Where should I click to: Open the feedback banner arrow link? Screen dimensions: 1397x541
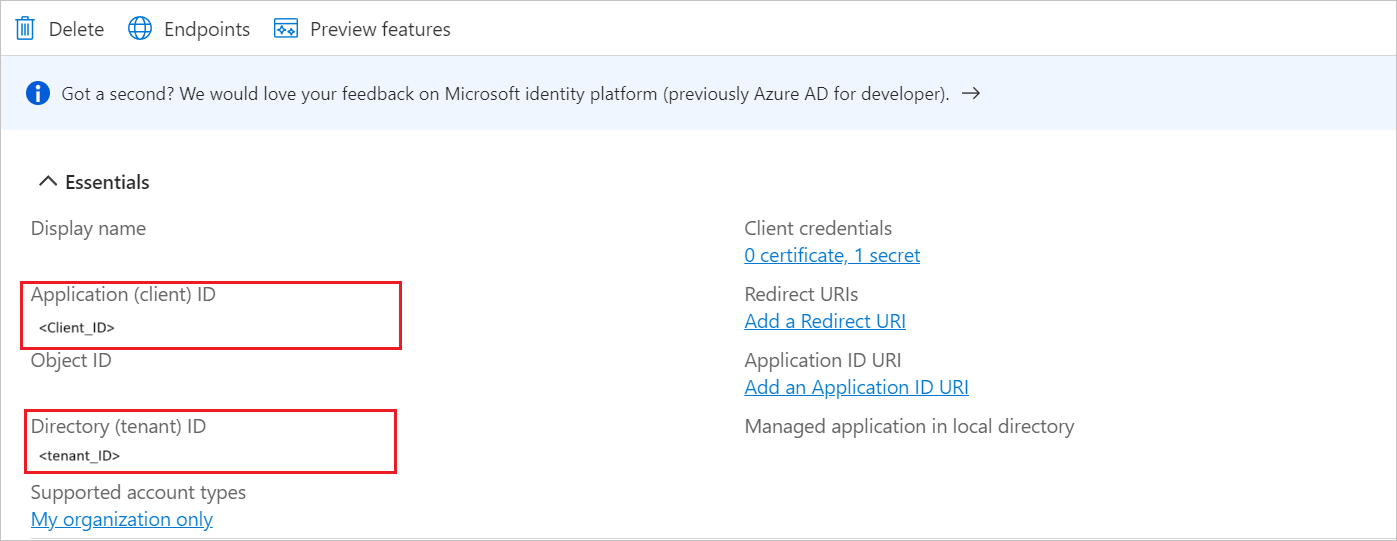point(970,94)
